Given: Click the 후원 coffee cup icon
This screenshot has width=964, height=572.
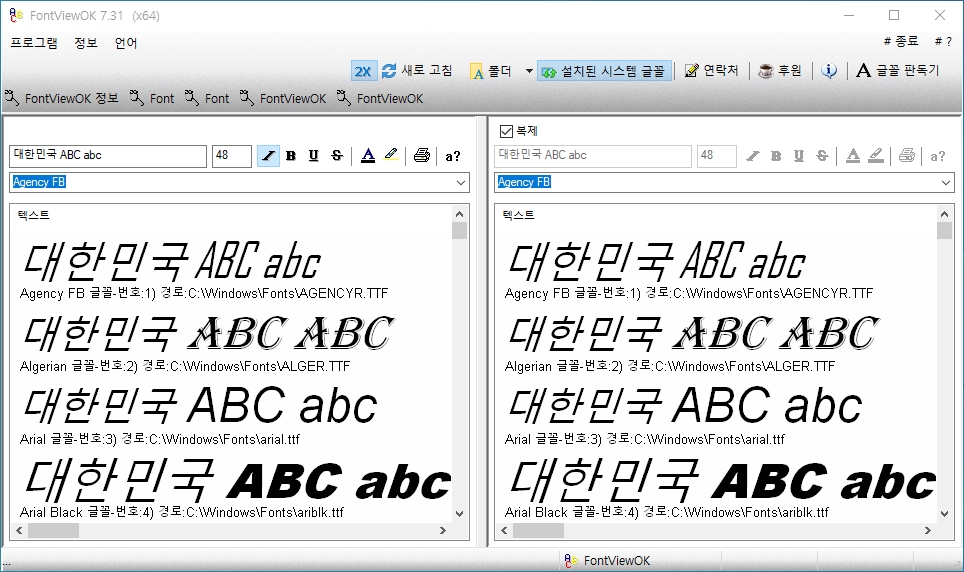Looking at the screenshot, I should coord(765,71).
